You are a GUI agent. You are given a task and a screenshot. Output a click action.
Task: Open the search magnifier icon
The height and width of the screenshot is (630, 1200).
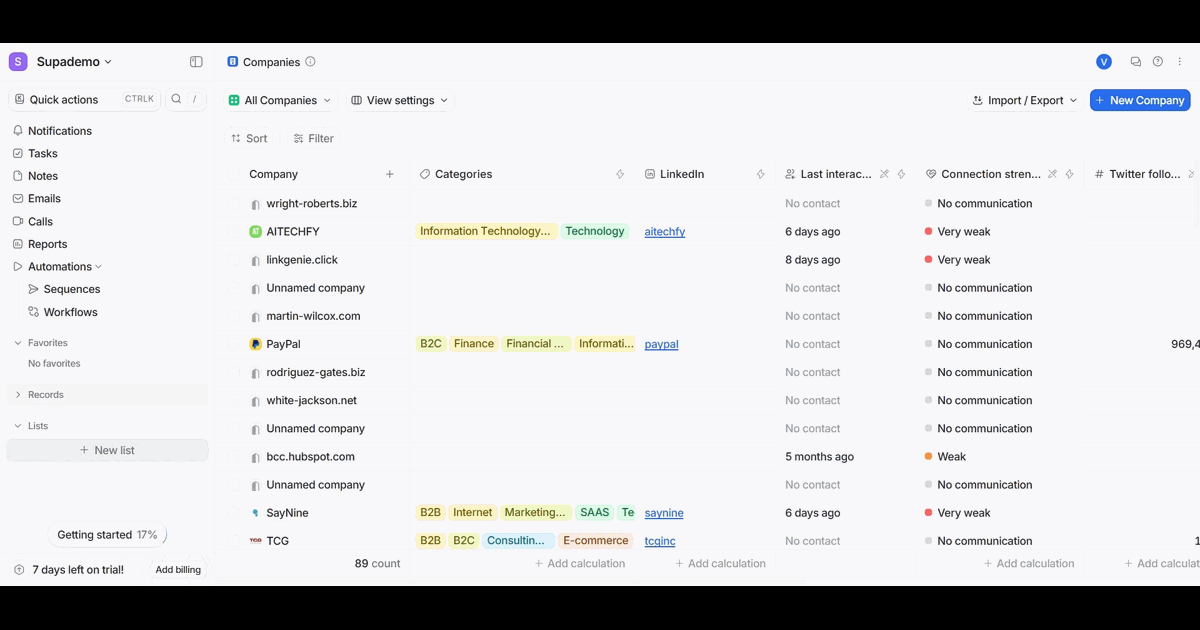[176, 99]
